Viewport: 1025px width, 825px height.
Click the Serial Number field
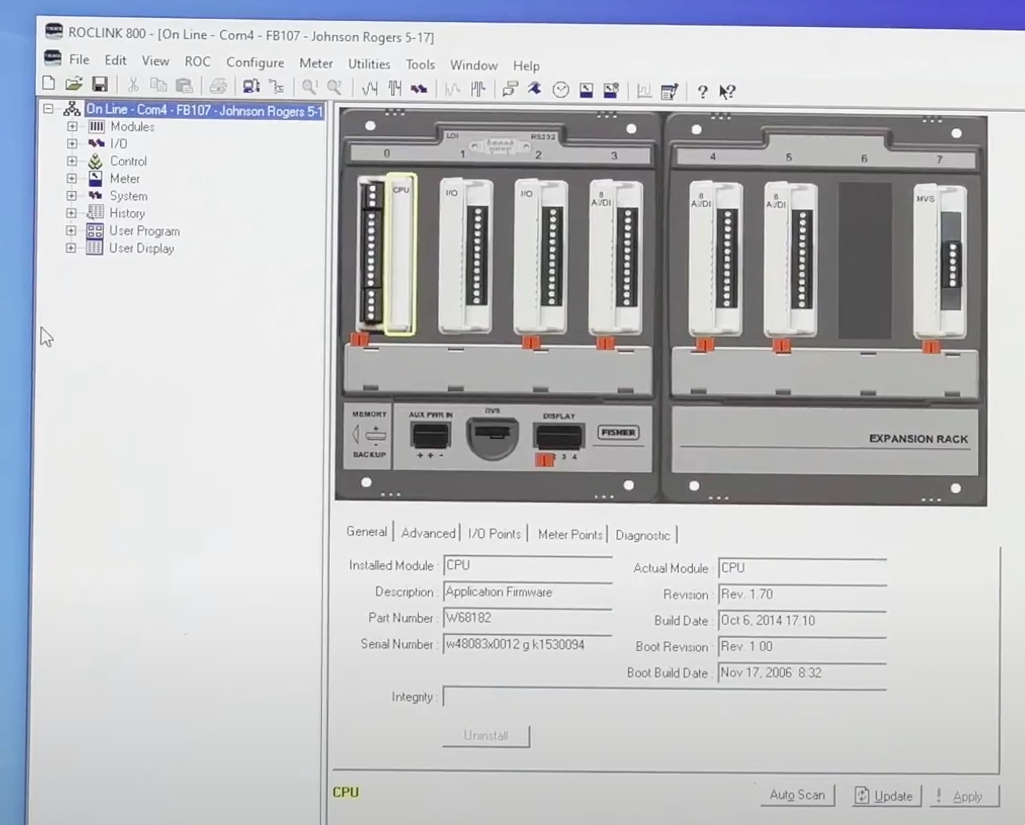click(528, 645)
